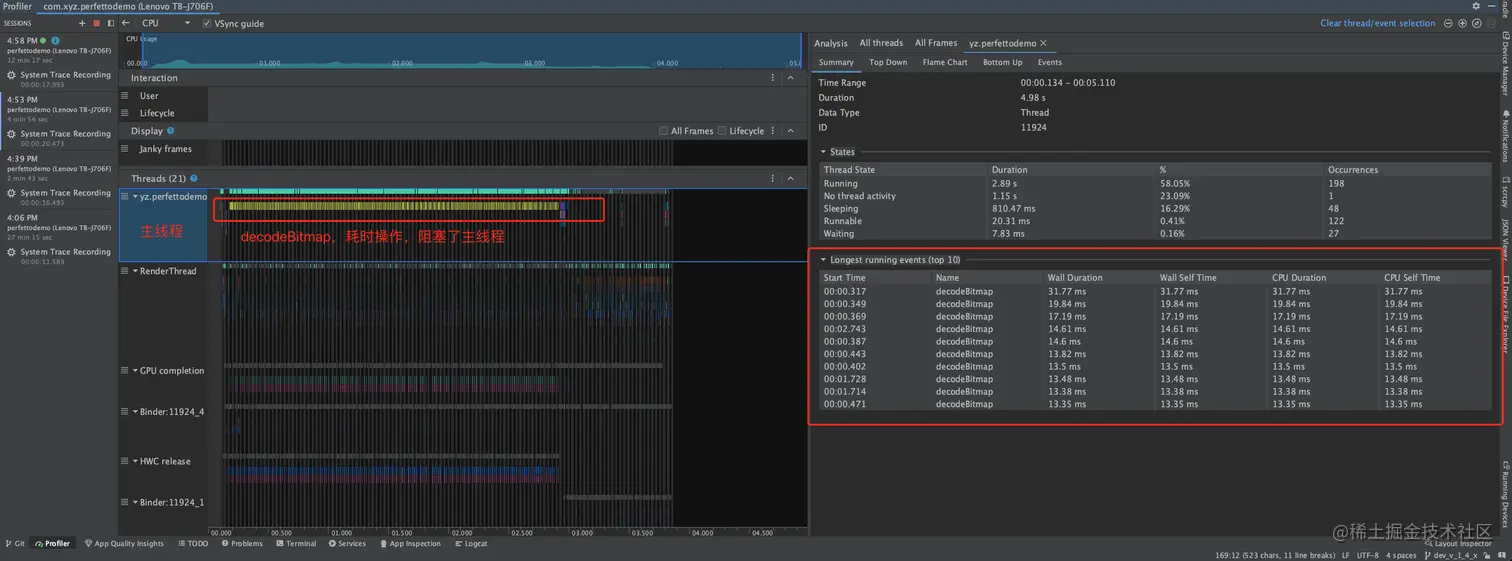The image size is (1512, 561).
Task: Start a new profiling session with plus icon
Action: (x=83, y=23)
